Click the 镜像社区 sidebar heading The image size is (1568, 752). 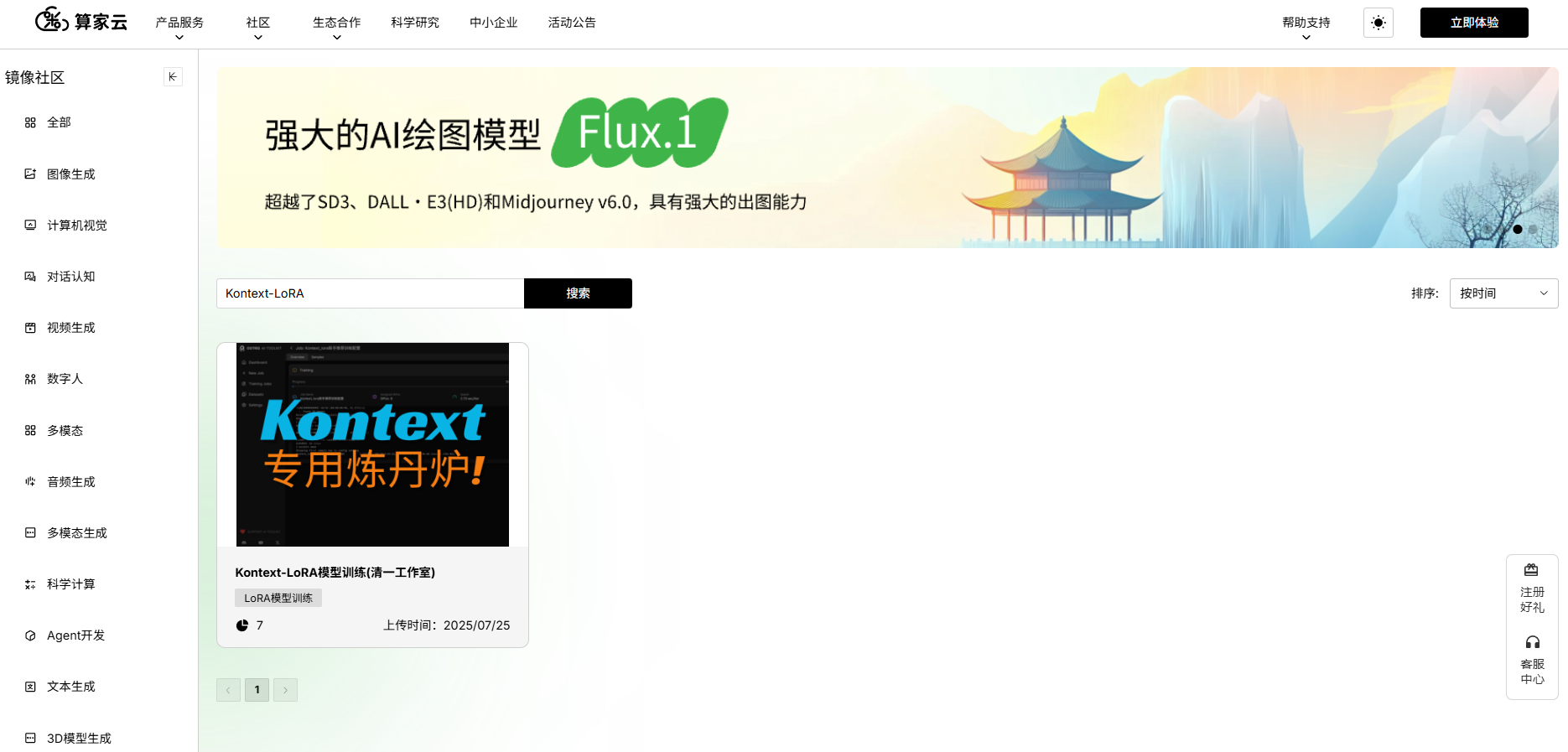pos(34,78)
